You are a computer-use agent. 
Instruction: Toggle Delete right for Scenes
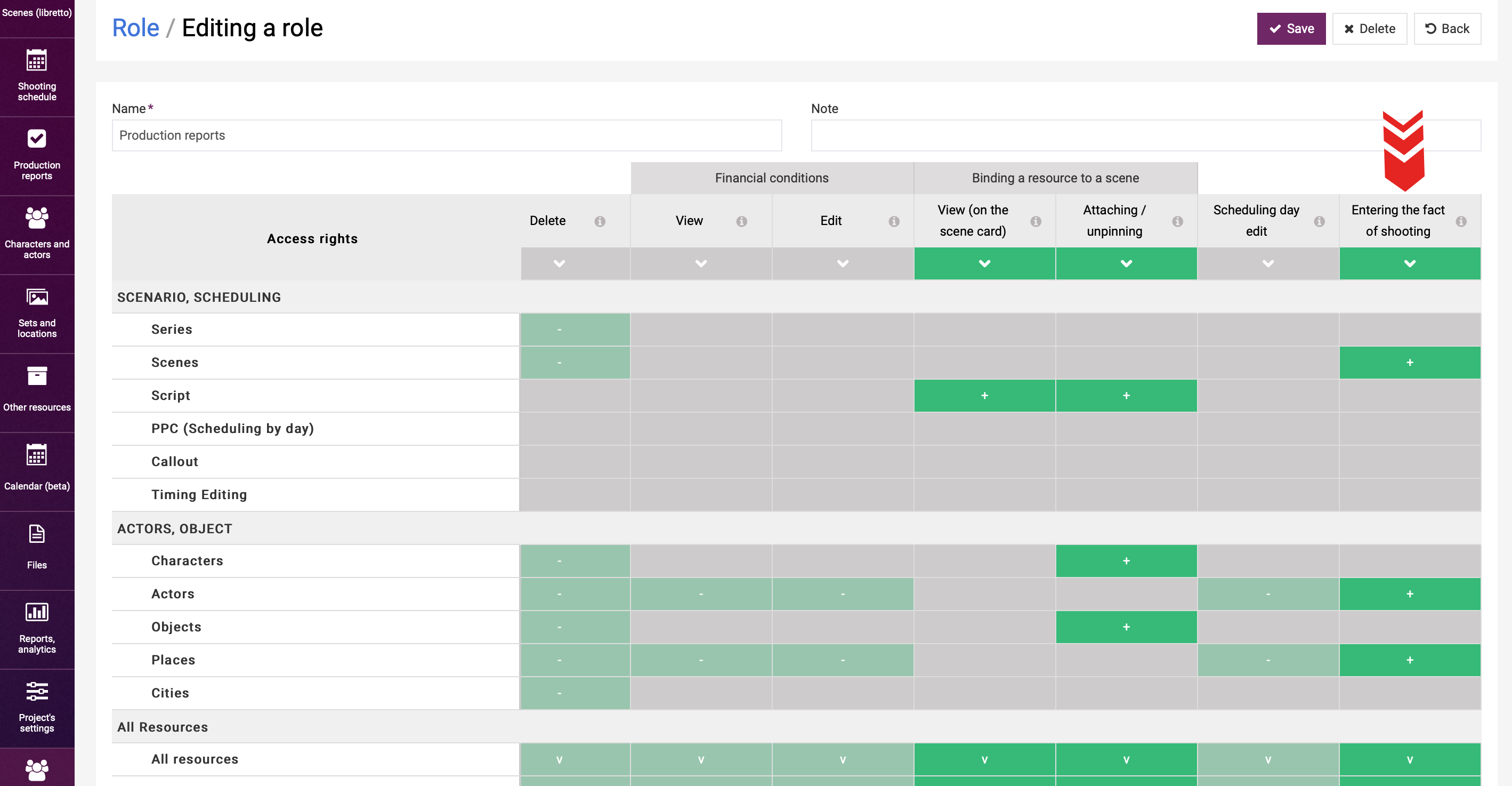575,363
